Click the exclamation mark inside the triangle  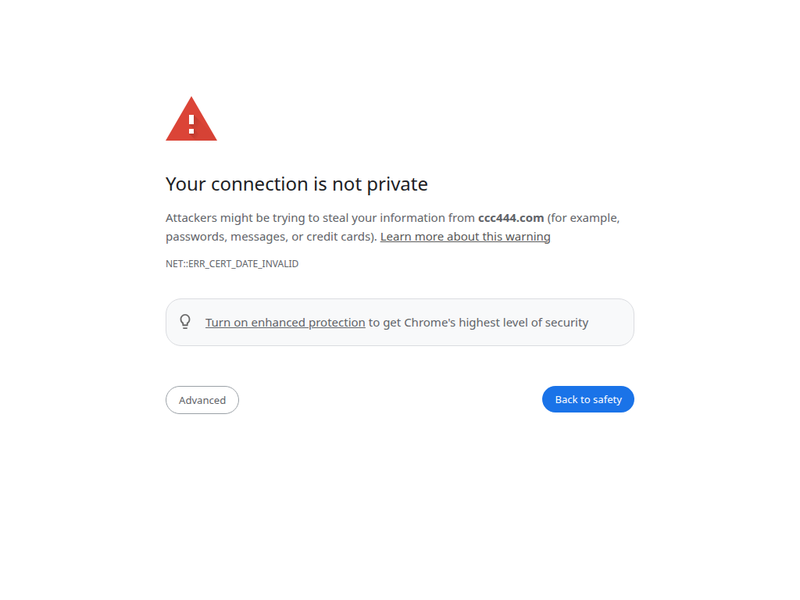pos(191,124)
